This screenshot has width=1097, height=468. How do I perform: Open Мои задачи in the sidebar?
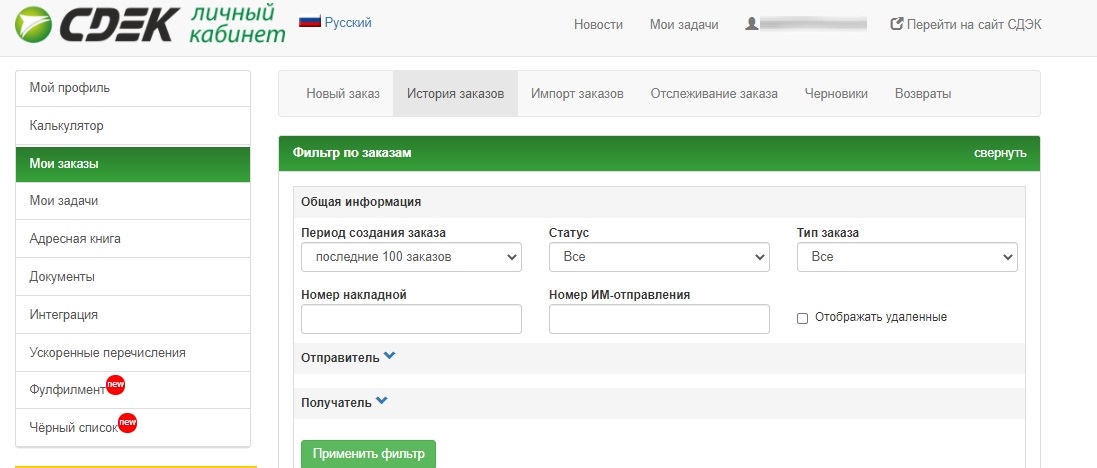pyautogui.click(x=133, y=201)
